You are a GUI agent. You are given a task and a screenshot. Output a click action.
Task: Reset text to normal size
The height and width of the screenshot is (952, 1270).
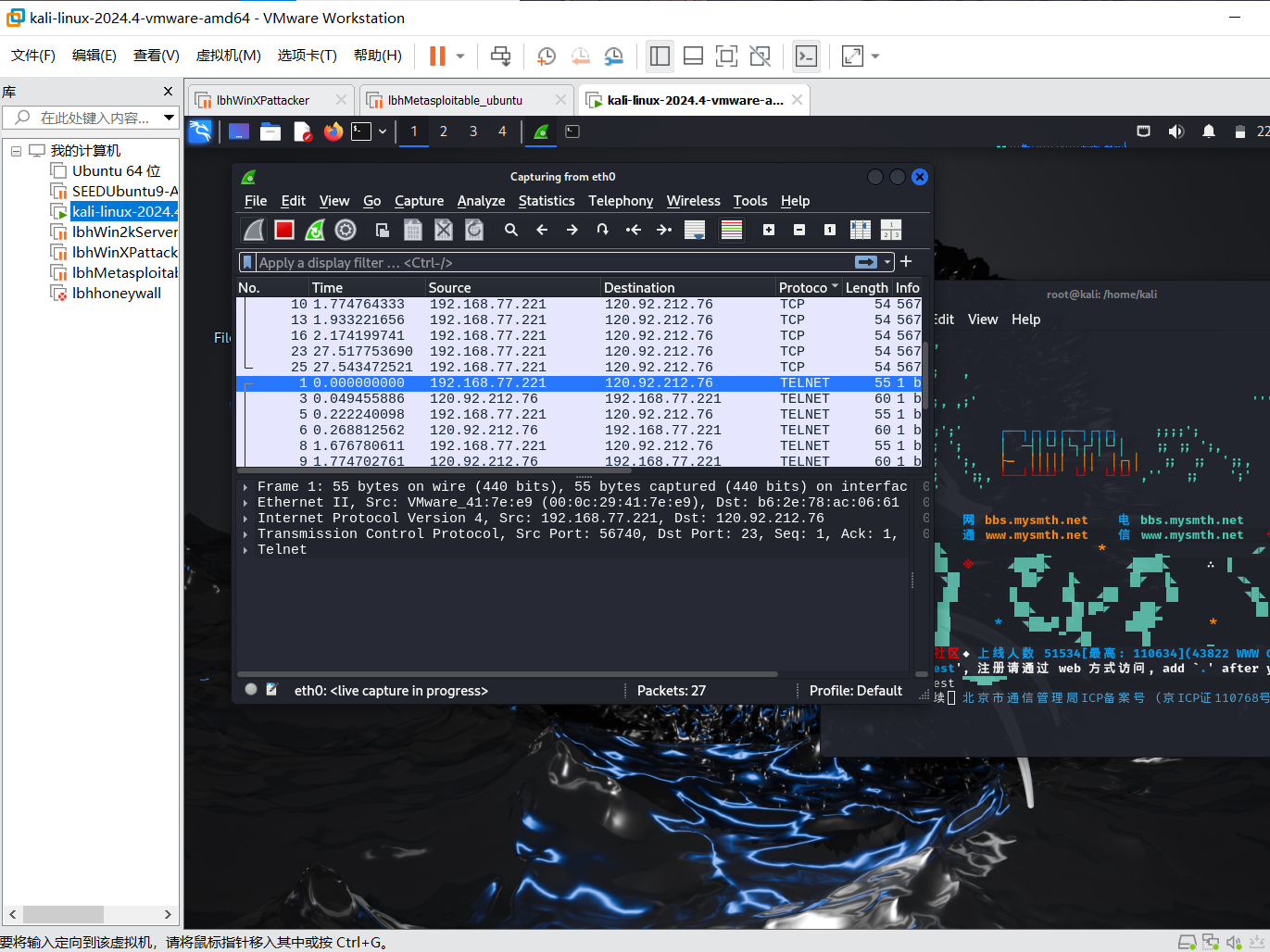point(830,230)
